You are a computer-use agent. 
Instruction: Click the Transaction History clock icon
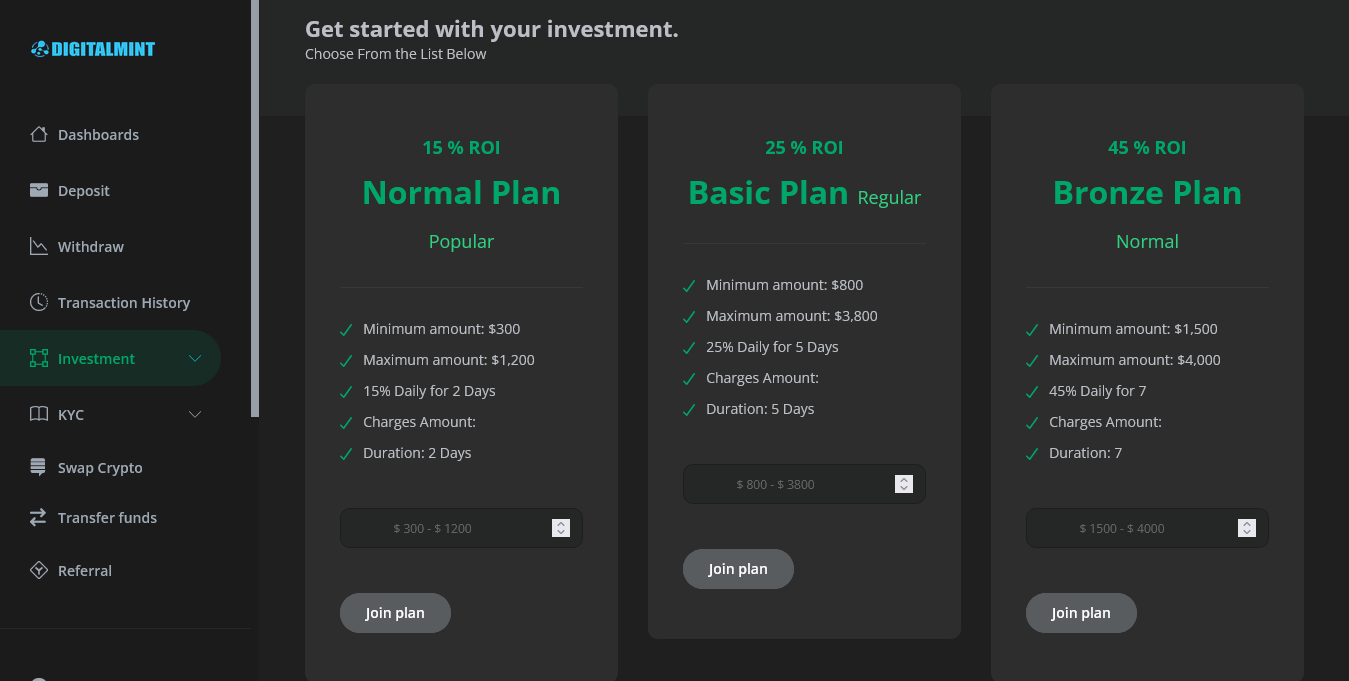39,302
